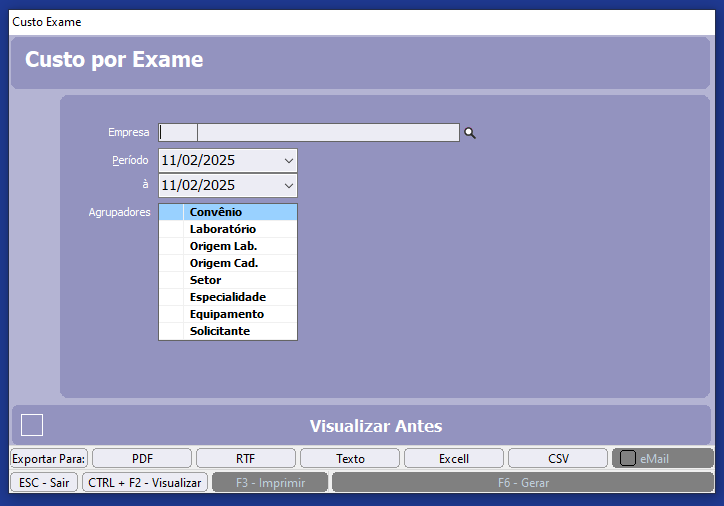The height and width of the screenshot is (506, 724).
Task: Select Equipamento in the list
Action: click(226, 314)
